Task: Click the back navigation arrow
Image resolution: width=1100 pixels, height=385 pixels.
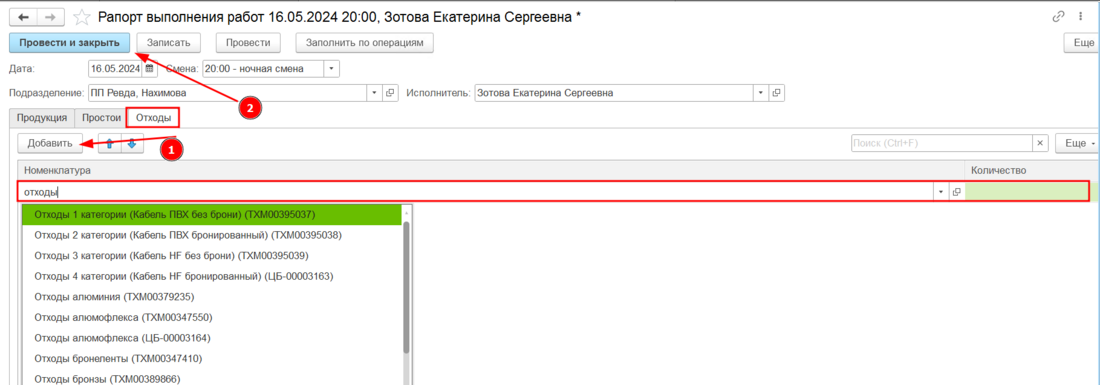Action: pyautogui.click(x=23, y=16)
